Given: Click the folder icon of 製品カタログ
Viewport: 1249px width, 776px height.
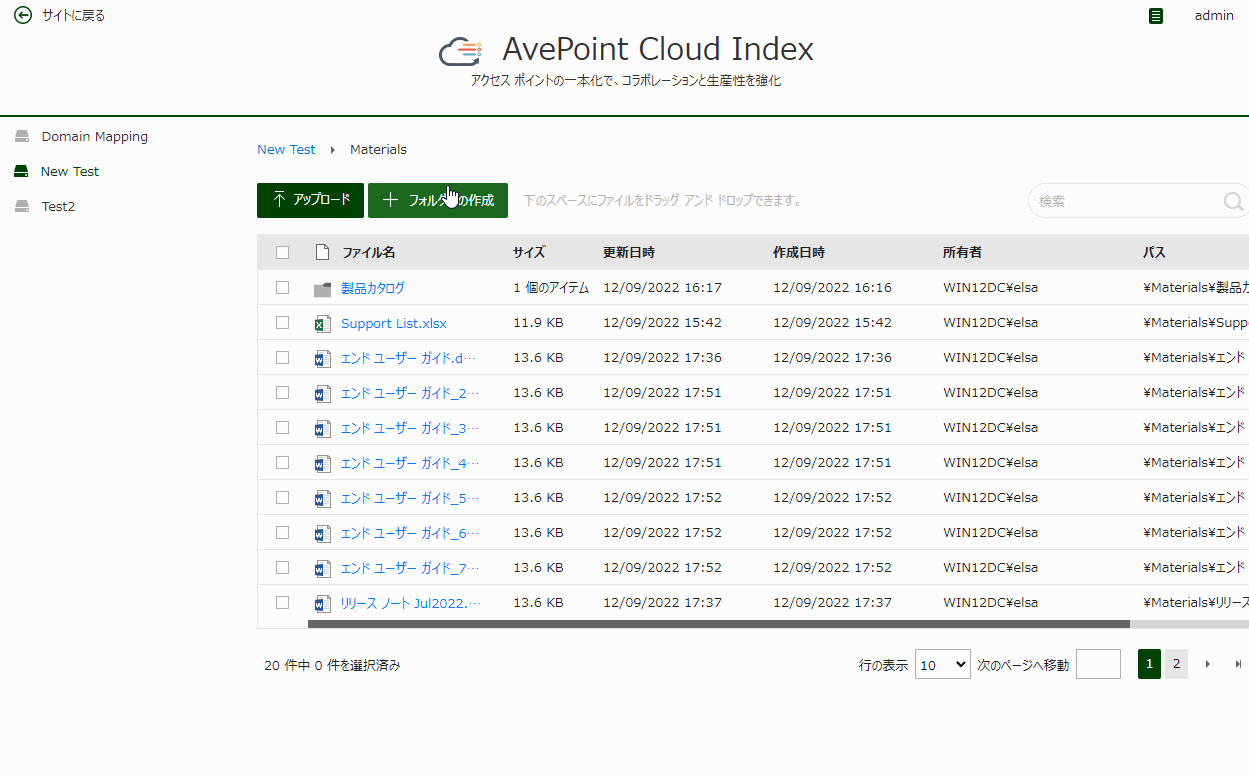Looking at the screenshot, I should pos(322,289).
